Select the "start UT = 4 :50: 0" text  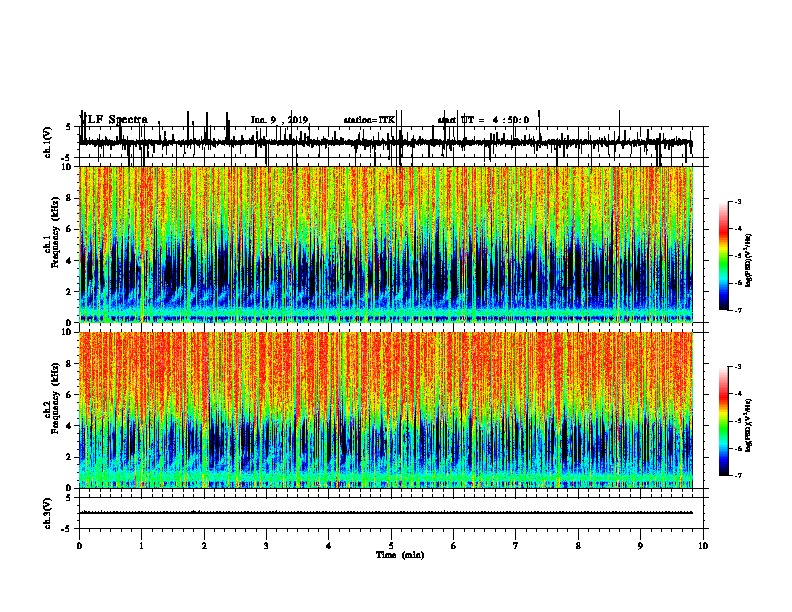tap(483, 120)
